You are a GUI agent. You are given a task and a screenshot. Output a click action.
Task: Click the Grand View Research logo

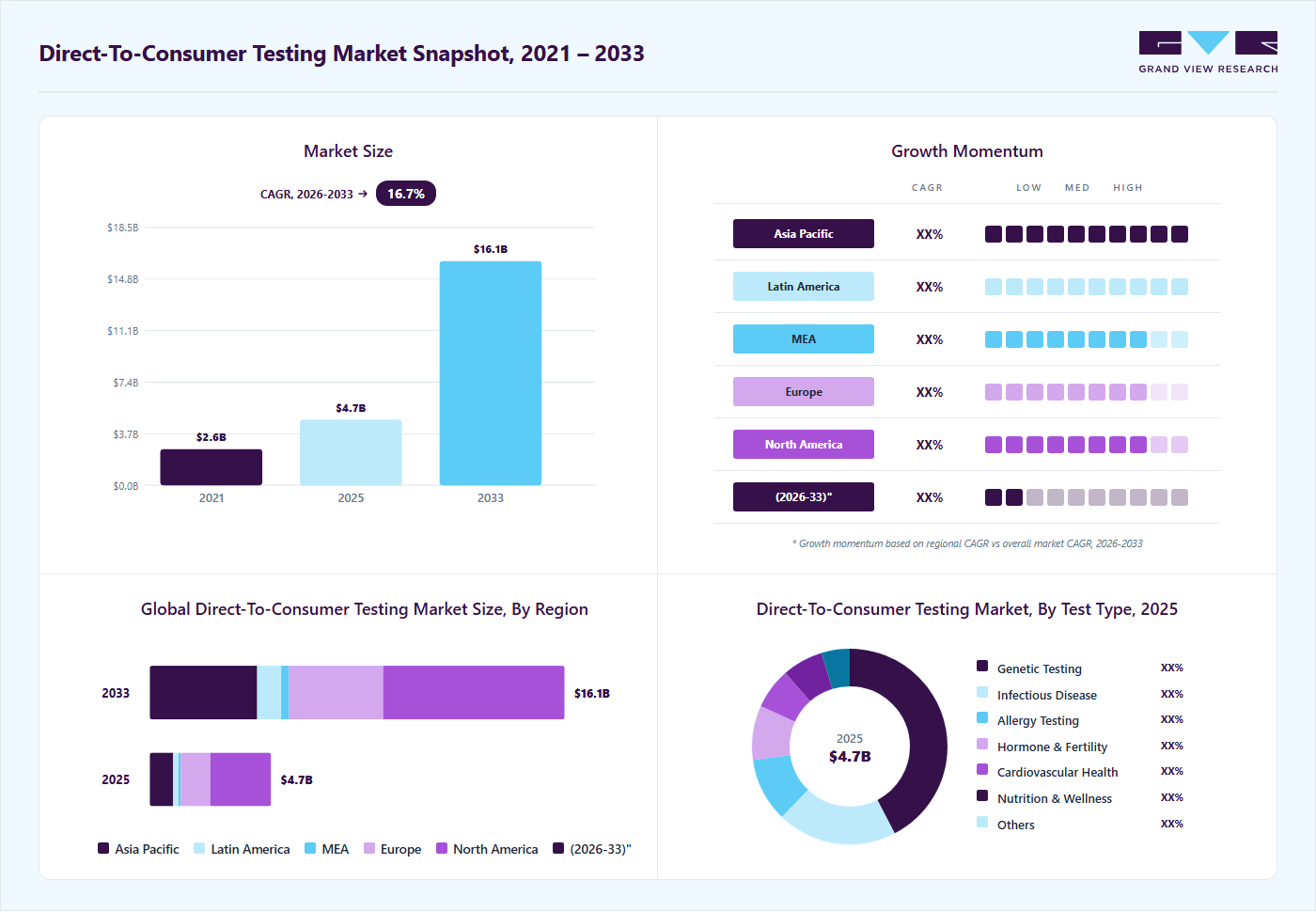1208,53
